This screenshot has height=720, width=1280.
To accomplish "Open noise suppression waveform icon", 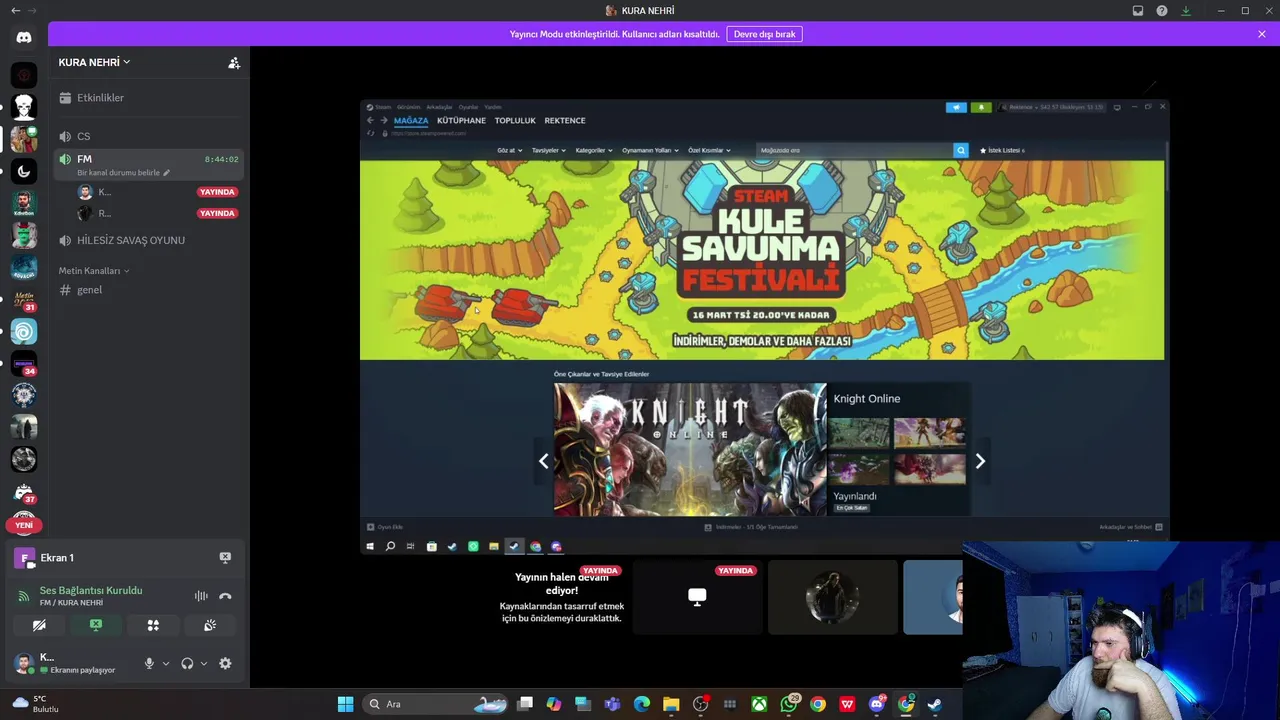I will 201,596.
